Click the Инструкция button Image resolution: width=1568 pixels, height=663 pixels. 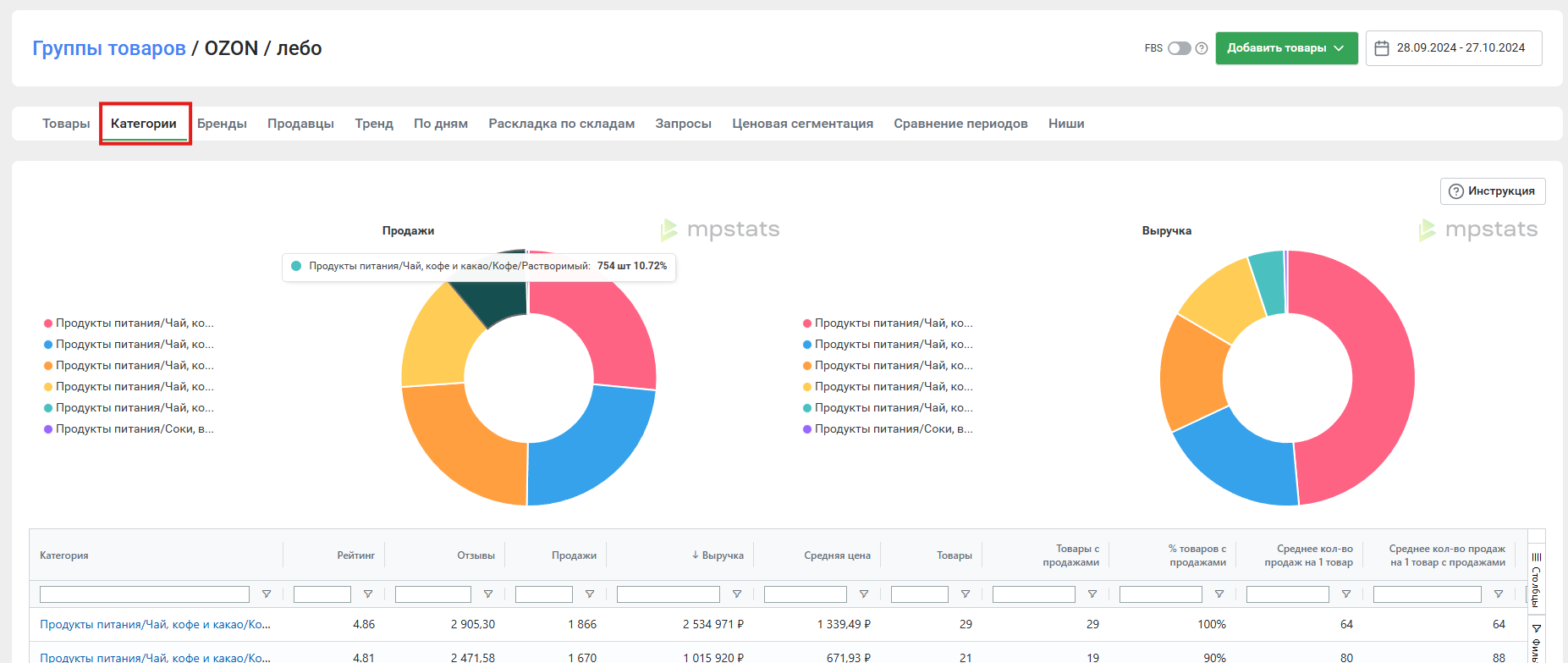tap(1493, 191)
